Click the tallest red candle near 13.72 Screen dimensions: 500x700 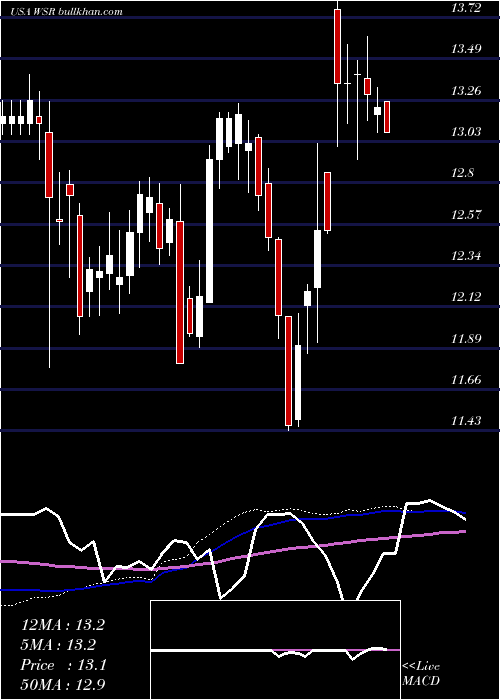pyautogui.click(x=338, y=46)
